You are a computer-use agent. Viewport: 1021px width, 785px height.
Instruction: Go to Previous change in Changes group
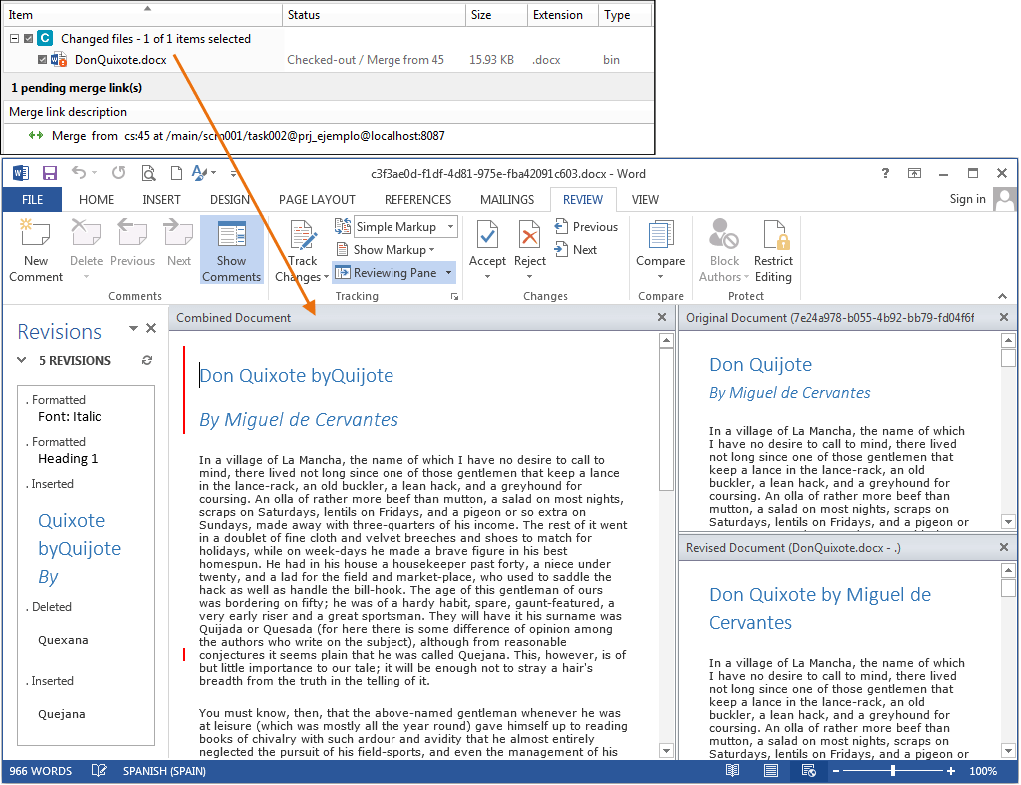coord(586,227)
